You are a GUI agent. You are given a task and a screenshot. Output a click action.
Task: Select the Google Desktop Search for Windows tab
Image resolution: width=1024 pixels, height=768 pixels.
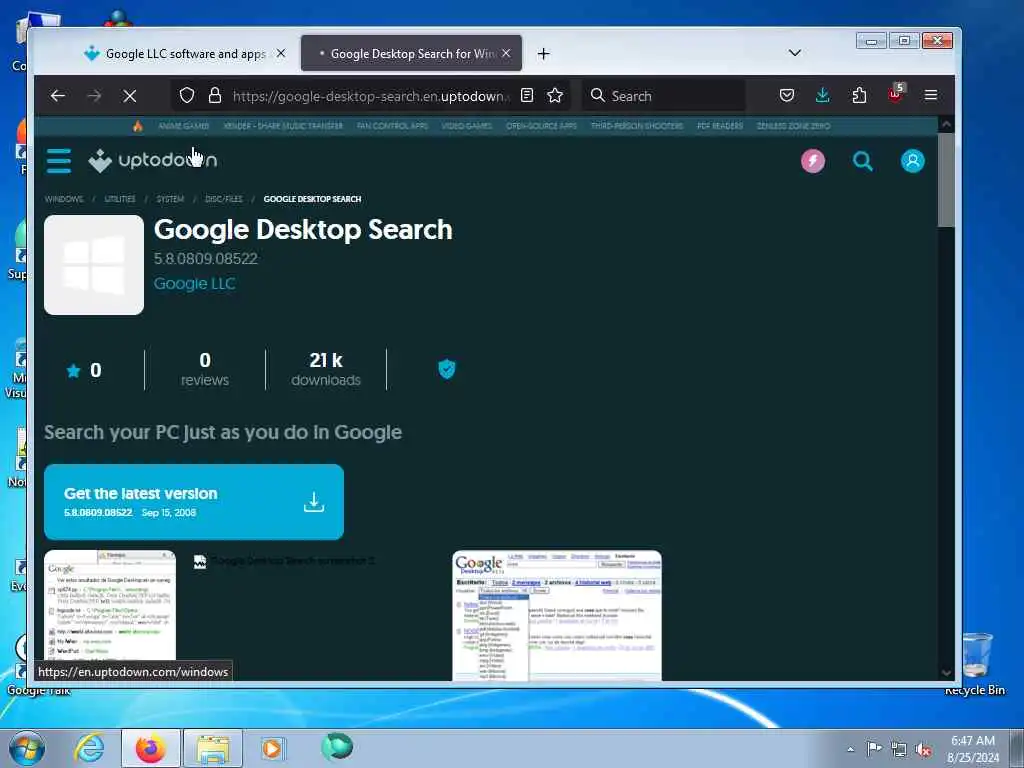pos(411,54)
